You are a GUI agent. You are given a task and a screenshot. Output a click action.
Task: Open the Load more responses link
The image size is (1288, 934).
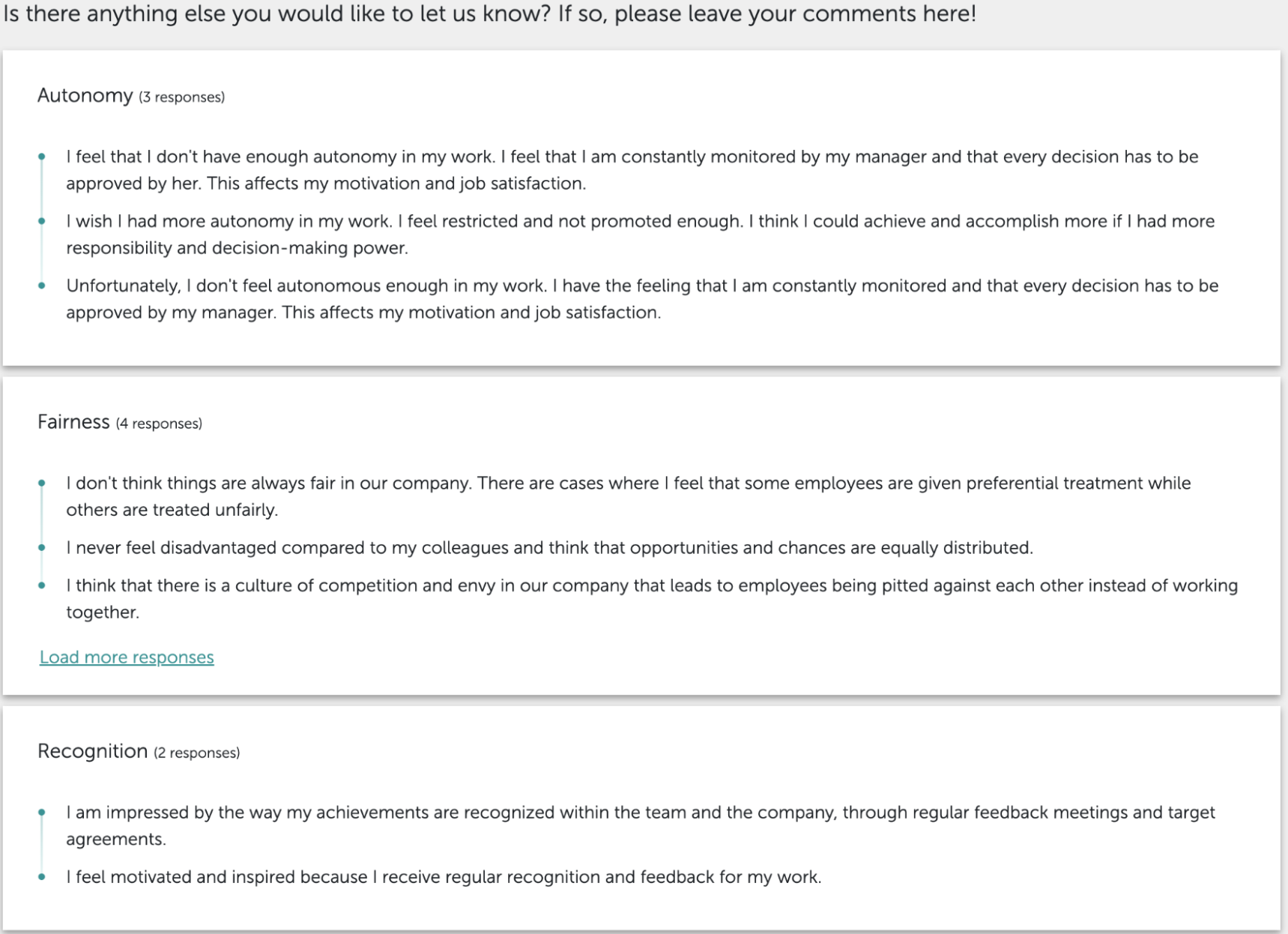[x=126, y=657]
